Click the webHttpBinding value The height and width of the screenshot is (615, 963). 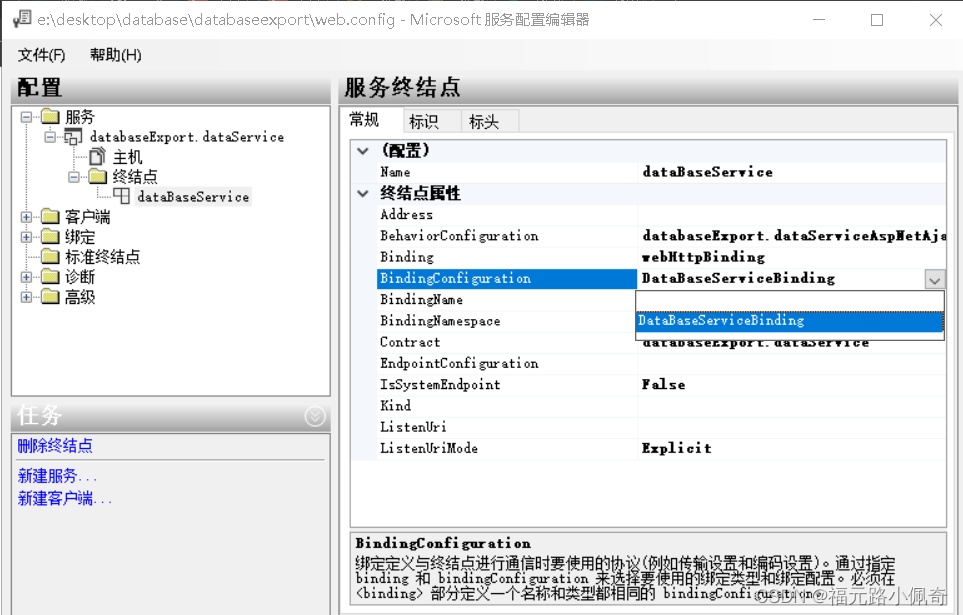[x=703, y=257]
